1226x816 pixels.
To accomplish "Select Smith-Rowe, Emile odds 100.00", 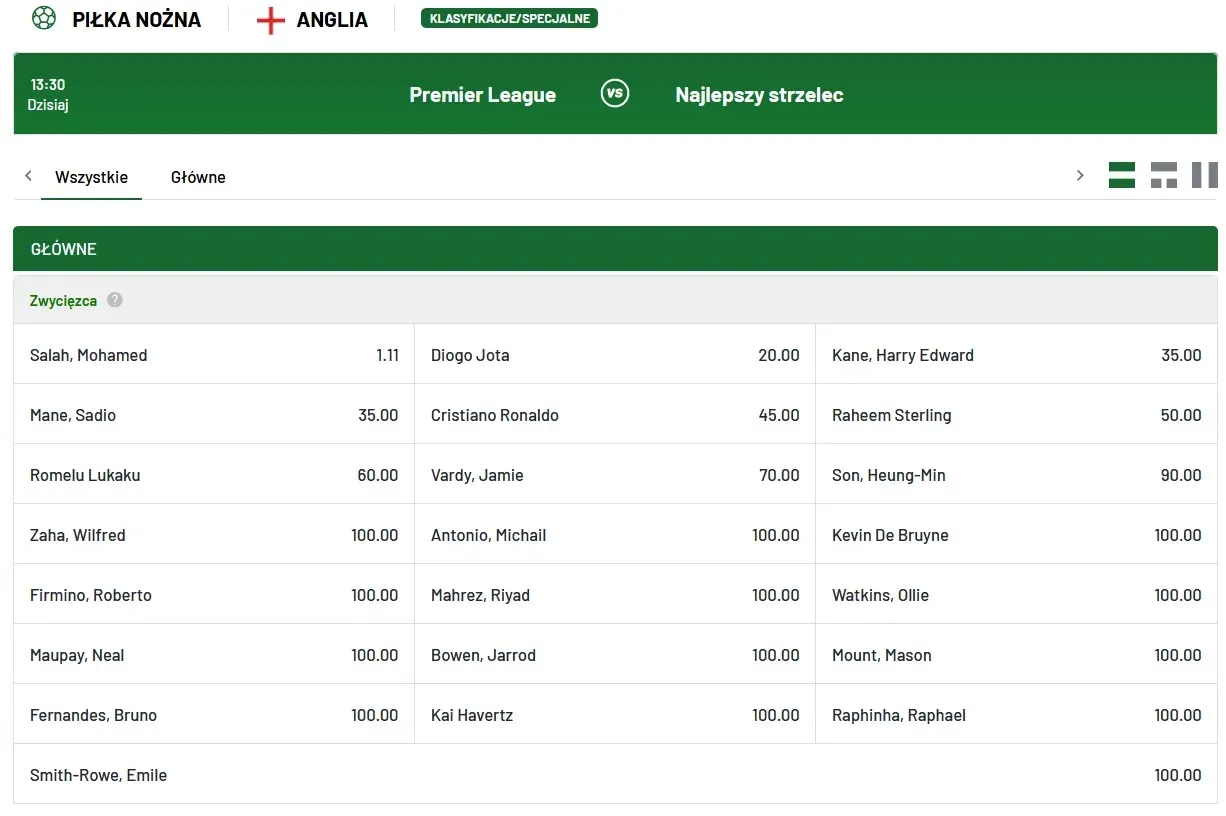I will coord(615,774).
